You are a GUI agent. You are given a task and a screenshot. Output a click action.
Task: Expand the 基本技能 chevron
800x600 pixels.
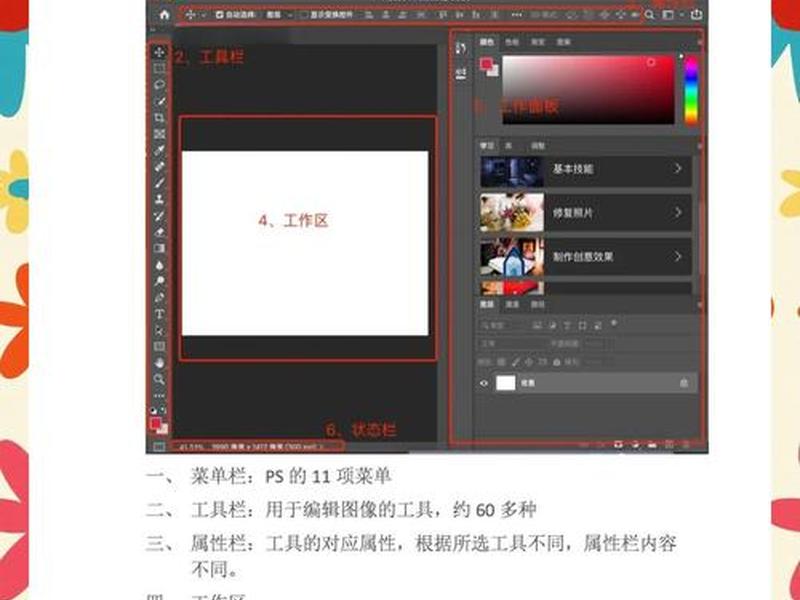point(678,168)
